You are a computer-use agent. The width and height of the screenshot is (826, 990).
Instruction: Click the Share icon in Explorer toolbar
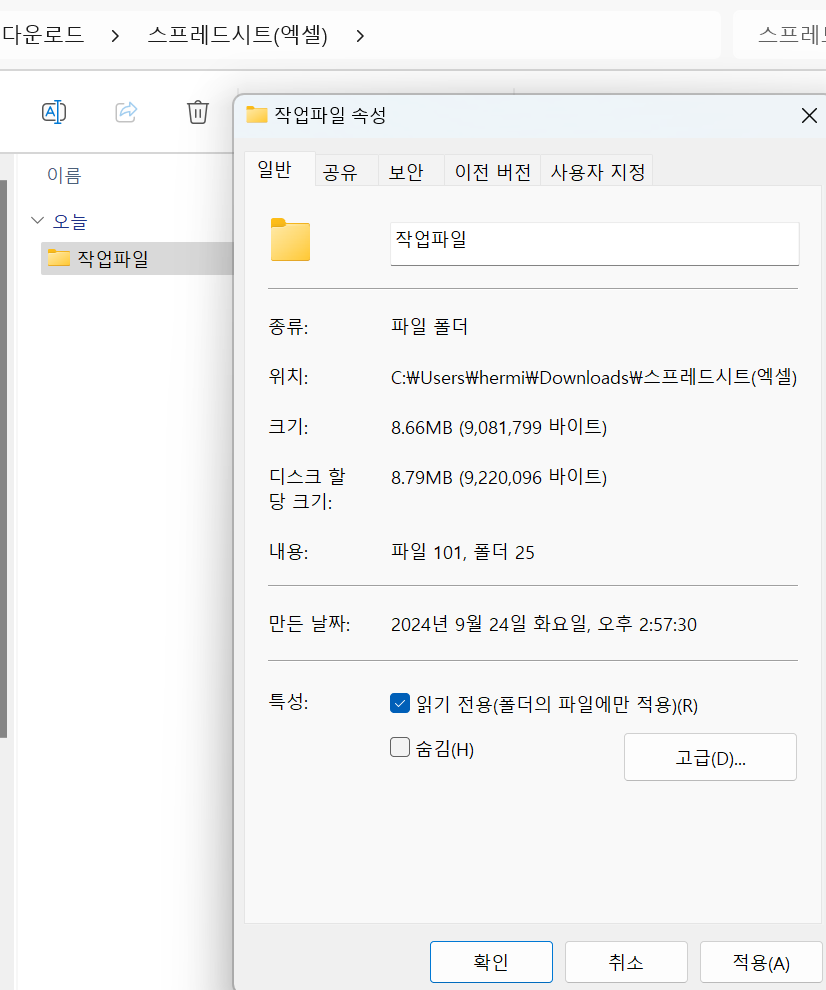126,112
